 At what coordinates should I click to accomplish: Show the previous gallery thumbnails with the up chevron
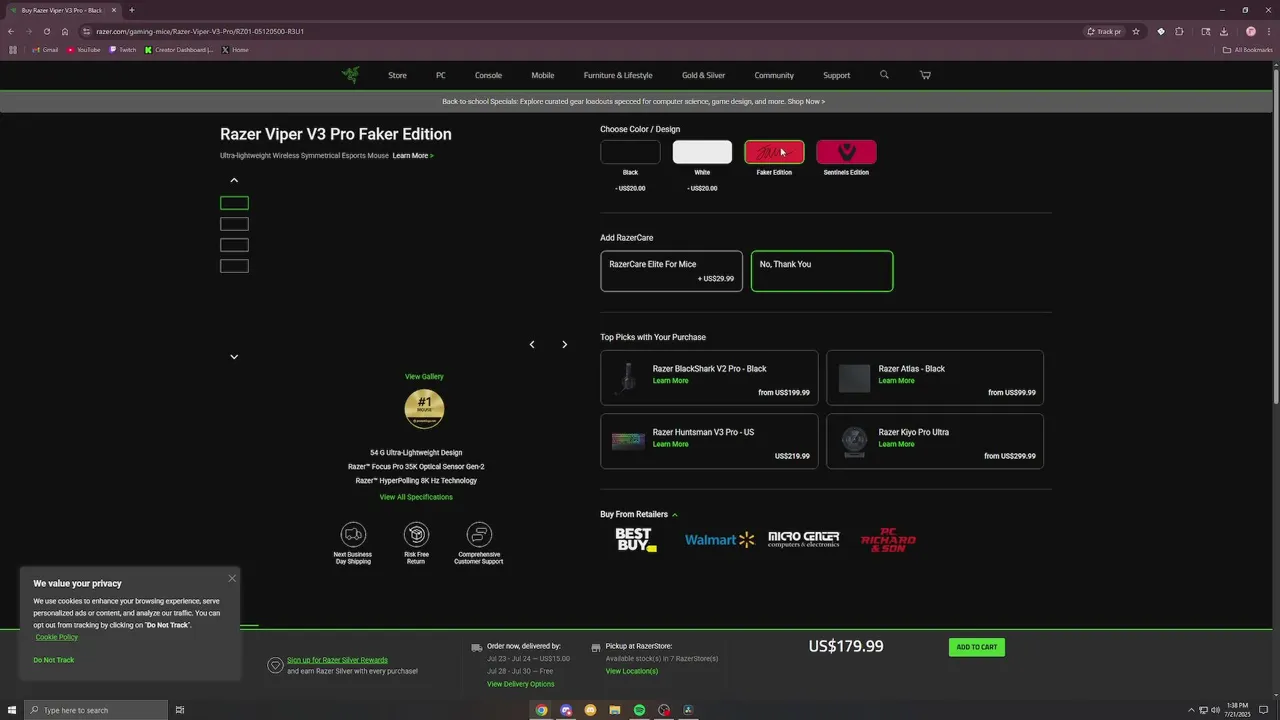click(x=234, y=180)
